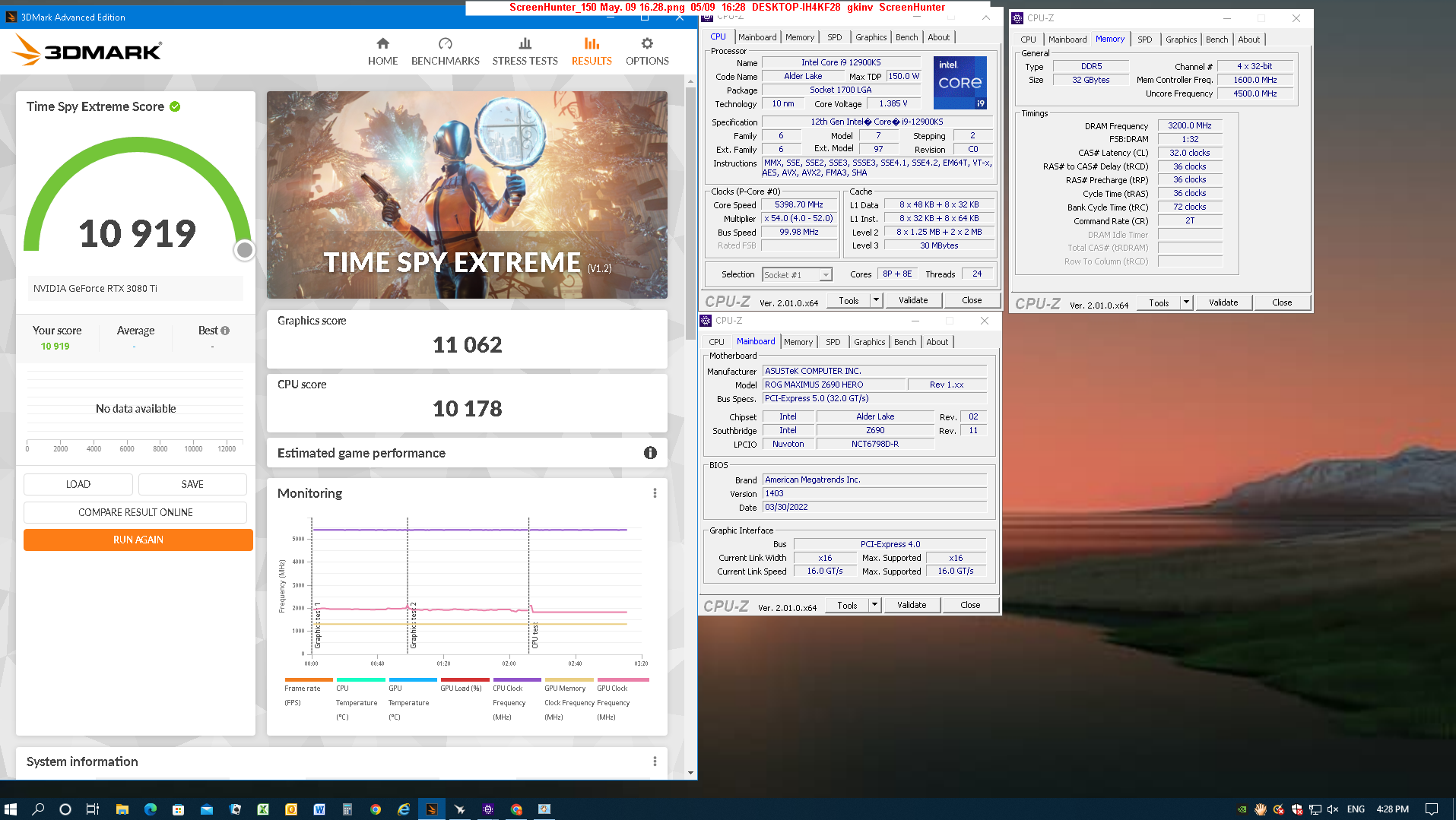
Task: Click the SAVE button
Action: (x=192, y=484)
